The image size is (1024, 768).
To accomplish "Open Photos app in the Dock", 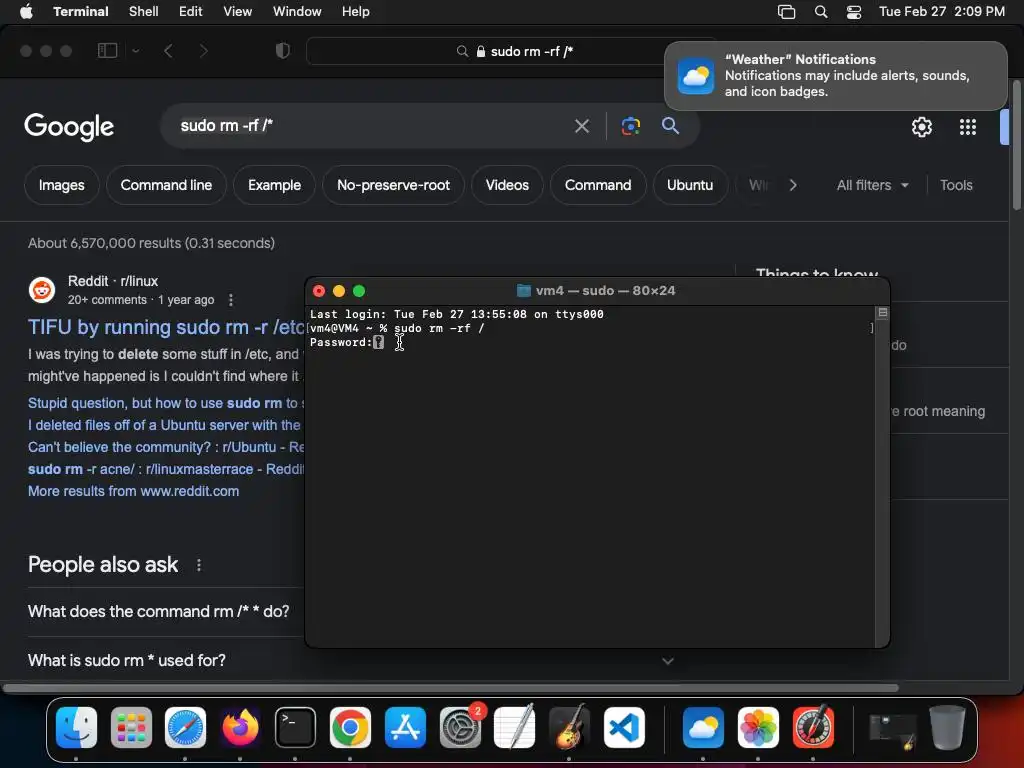I will (758, 727).
